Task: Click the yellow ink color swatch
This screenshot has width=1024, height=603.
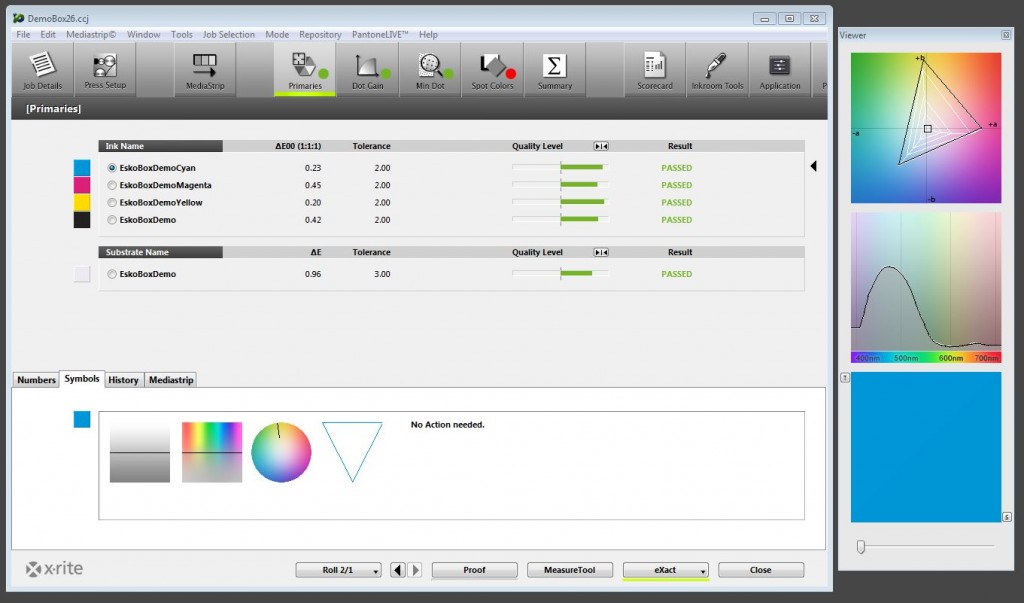Action: [82, 203]
